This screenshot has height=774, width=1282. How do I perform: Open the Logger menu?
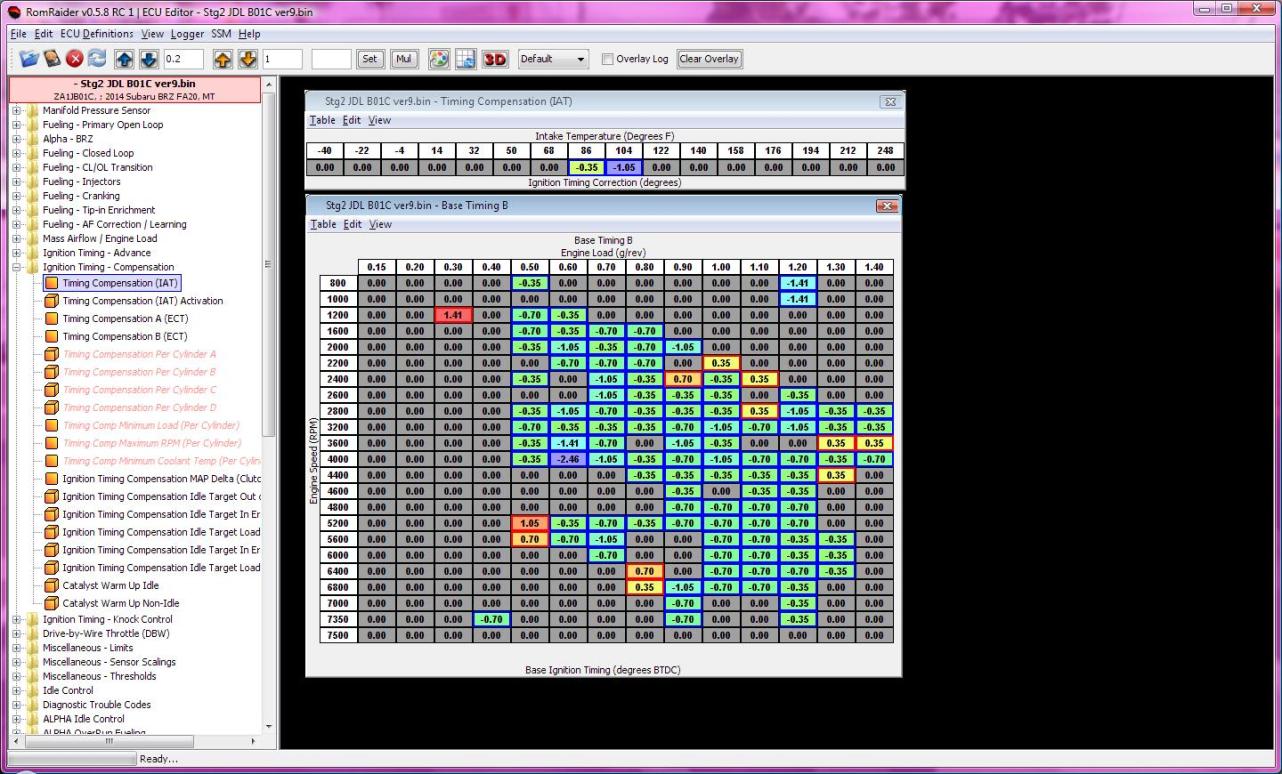click(x=187, y=34)
